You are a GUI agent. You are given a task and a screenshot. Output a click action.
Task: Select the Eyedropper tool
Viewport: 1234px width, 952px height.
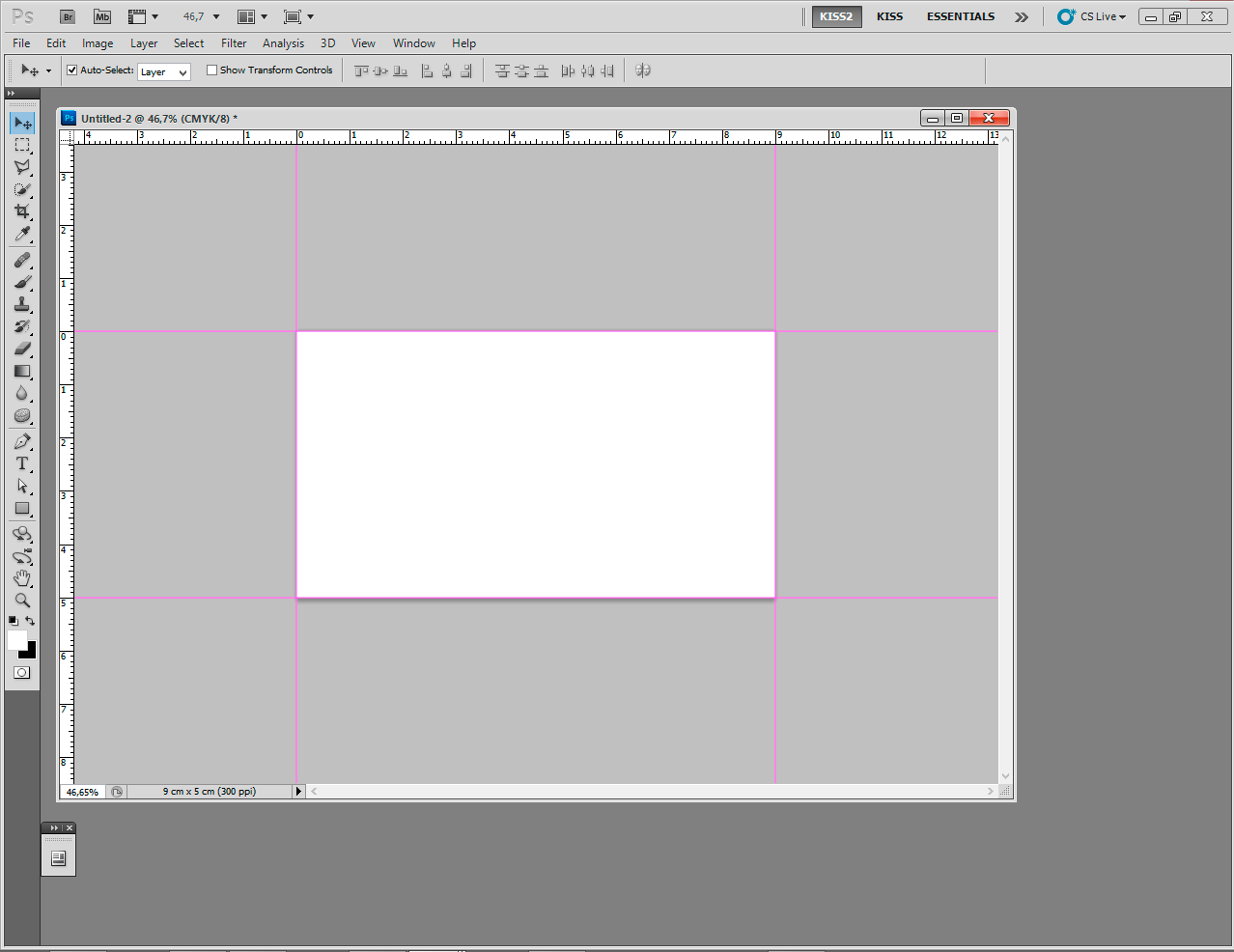pos(22,235)
